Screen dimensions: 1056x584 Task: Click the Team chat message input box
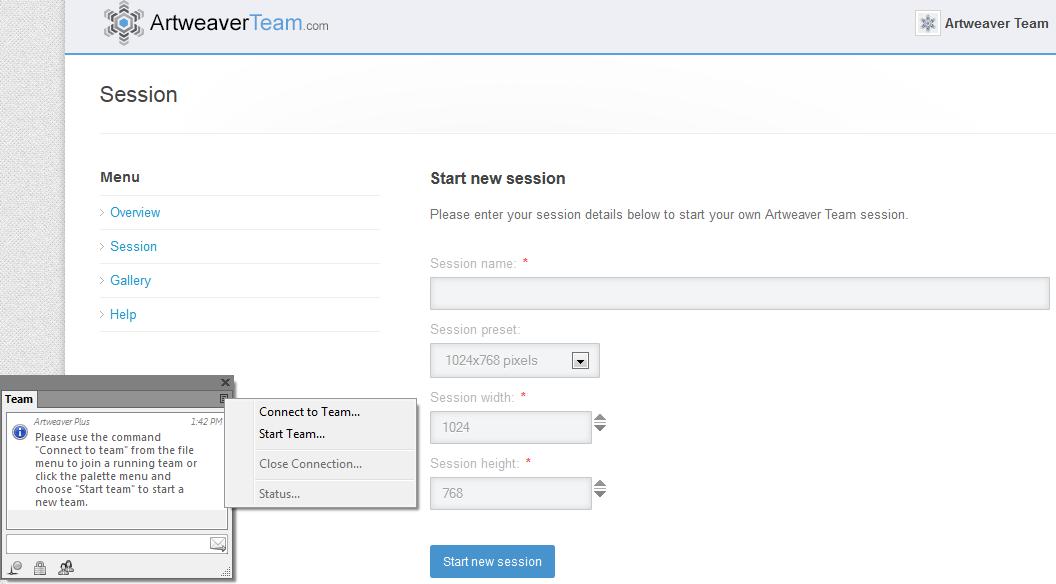click(107, 544)
